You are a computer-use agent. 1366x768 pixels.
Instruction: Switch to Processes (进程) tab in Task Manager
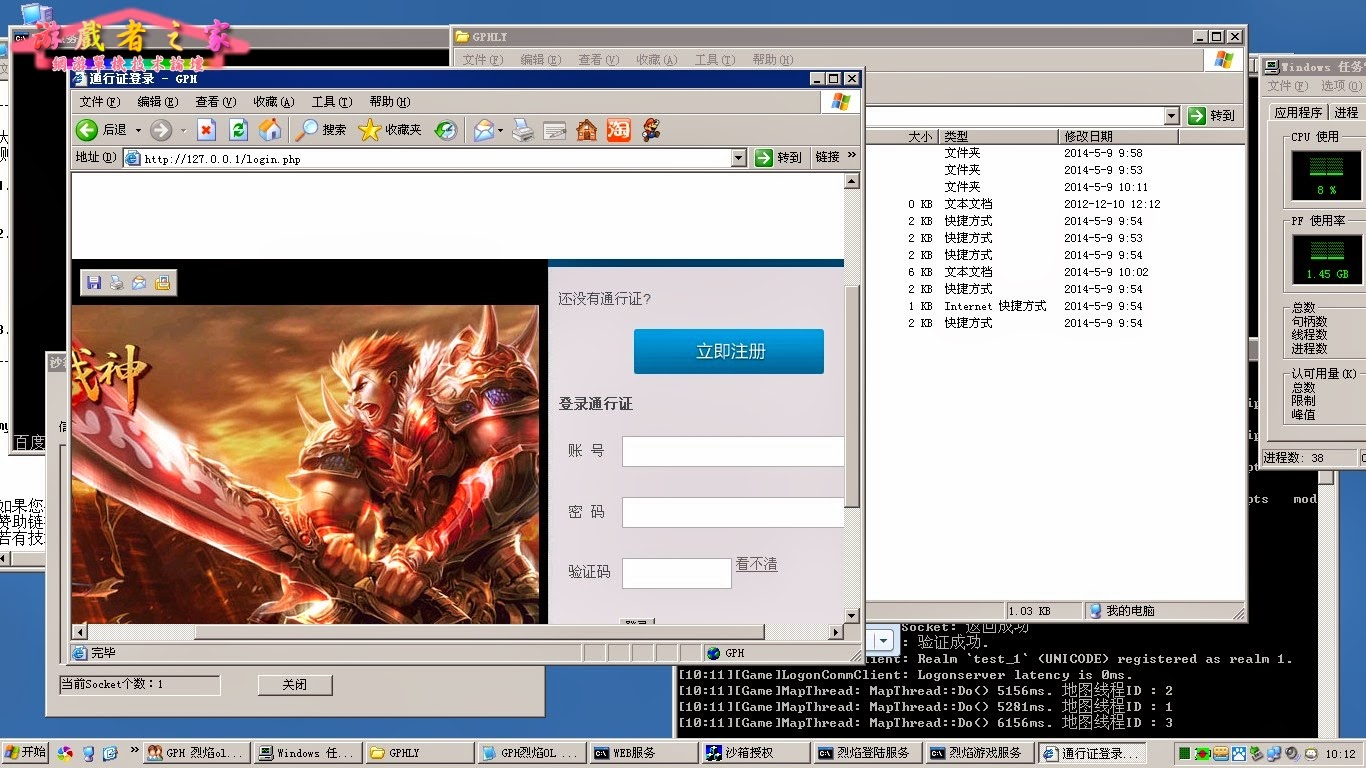(x=1346, y=113)
